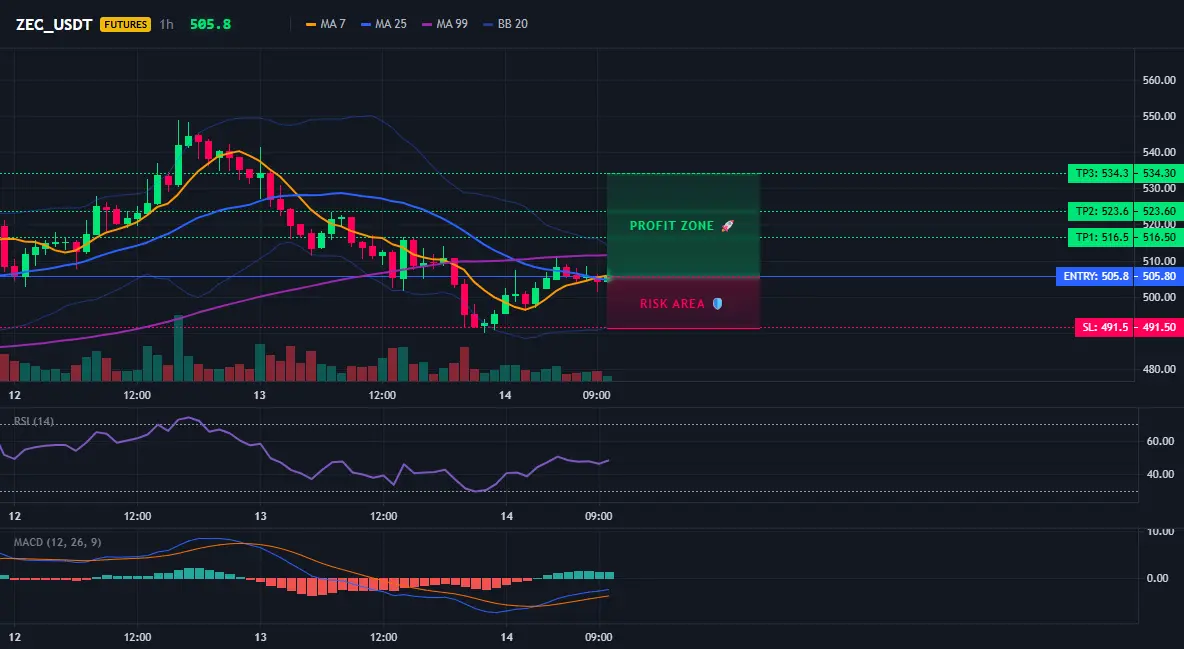This screenshot has height=649, width=1184.
Task: Click the rocket icon beside PROFIT ZONE
Action: tap(727, 226)
